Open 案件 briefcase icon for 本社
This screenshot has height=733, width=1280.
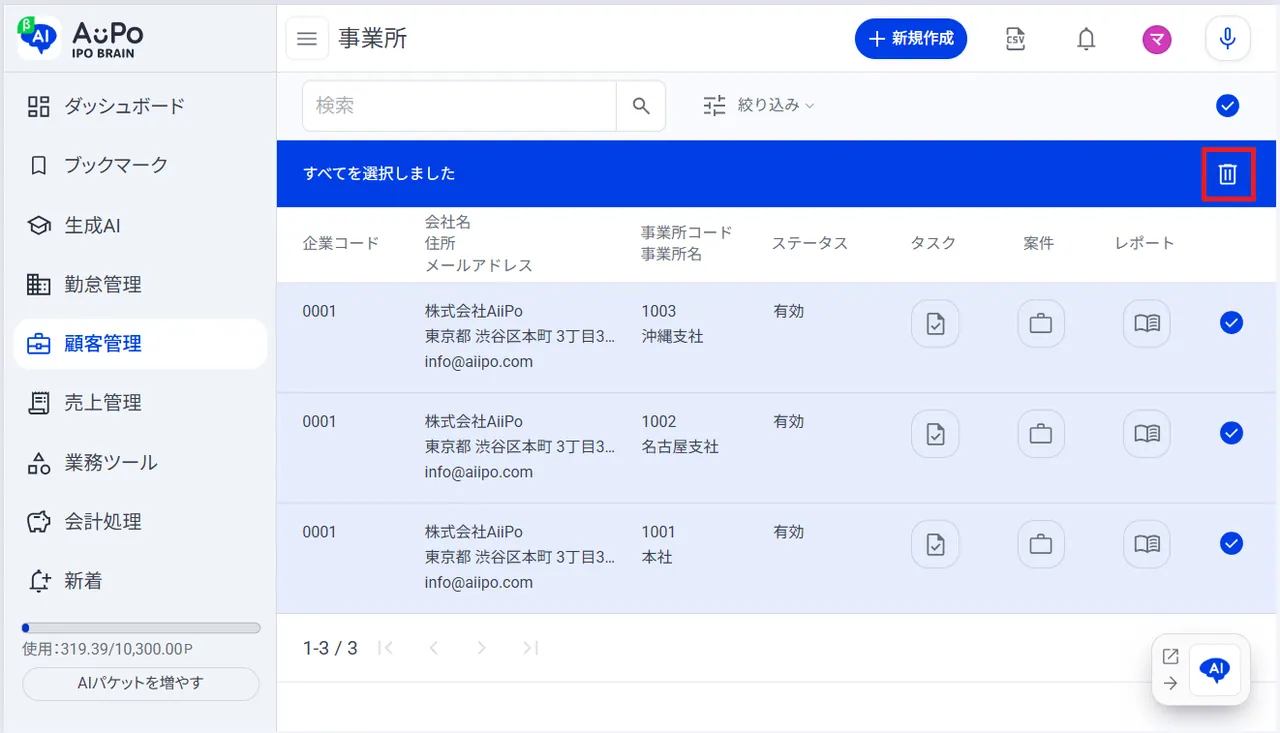[x=1041, y=544]
